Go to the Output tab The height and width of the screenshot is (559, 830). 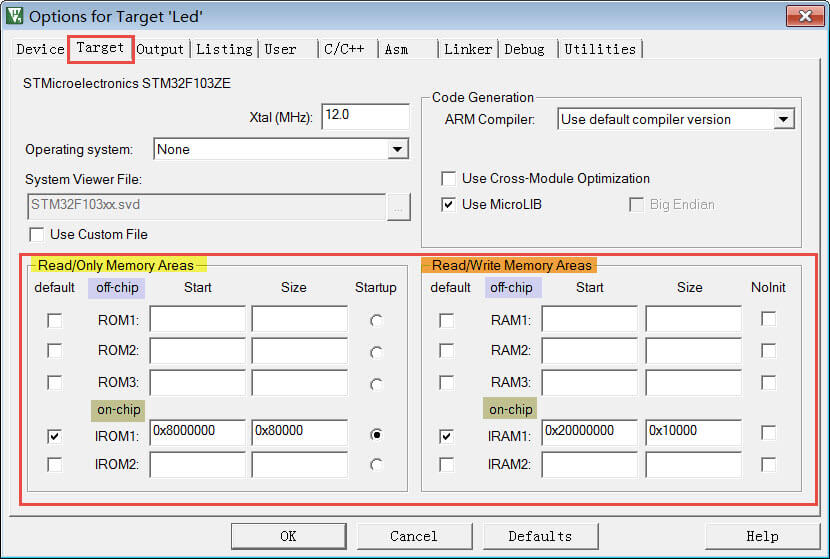160,49
